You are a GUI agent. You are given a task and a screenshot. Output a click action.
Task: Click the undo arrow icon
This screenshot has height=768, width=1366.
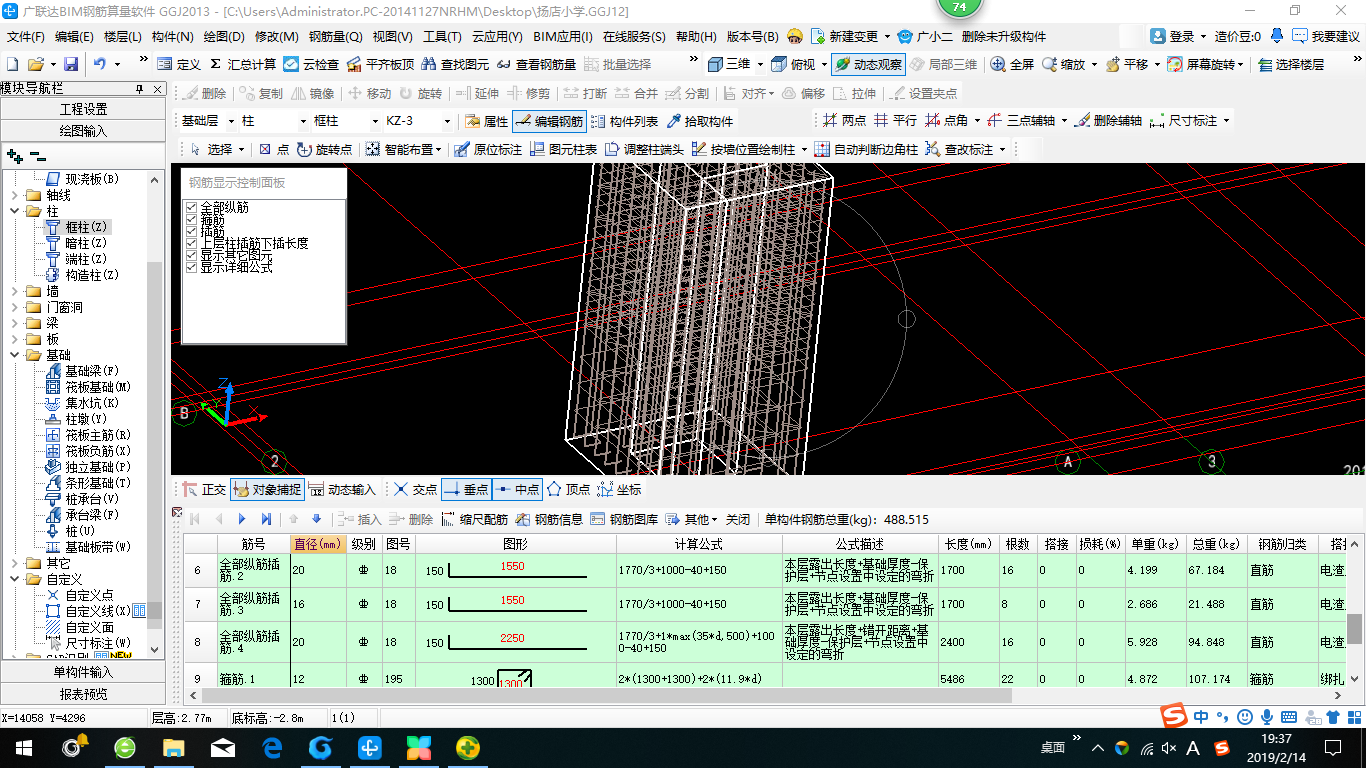(100, 64)
